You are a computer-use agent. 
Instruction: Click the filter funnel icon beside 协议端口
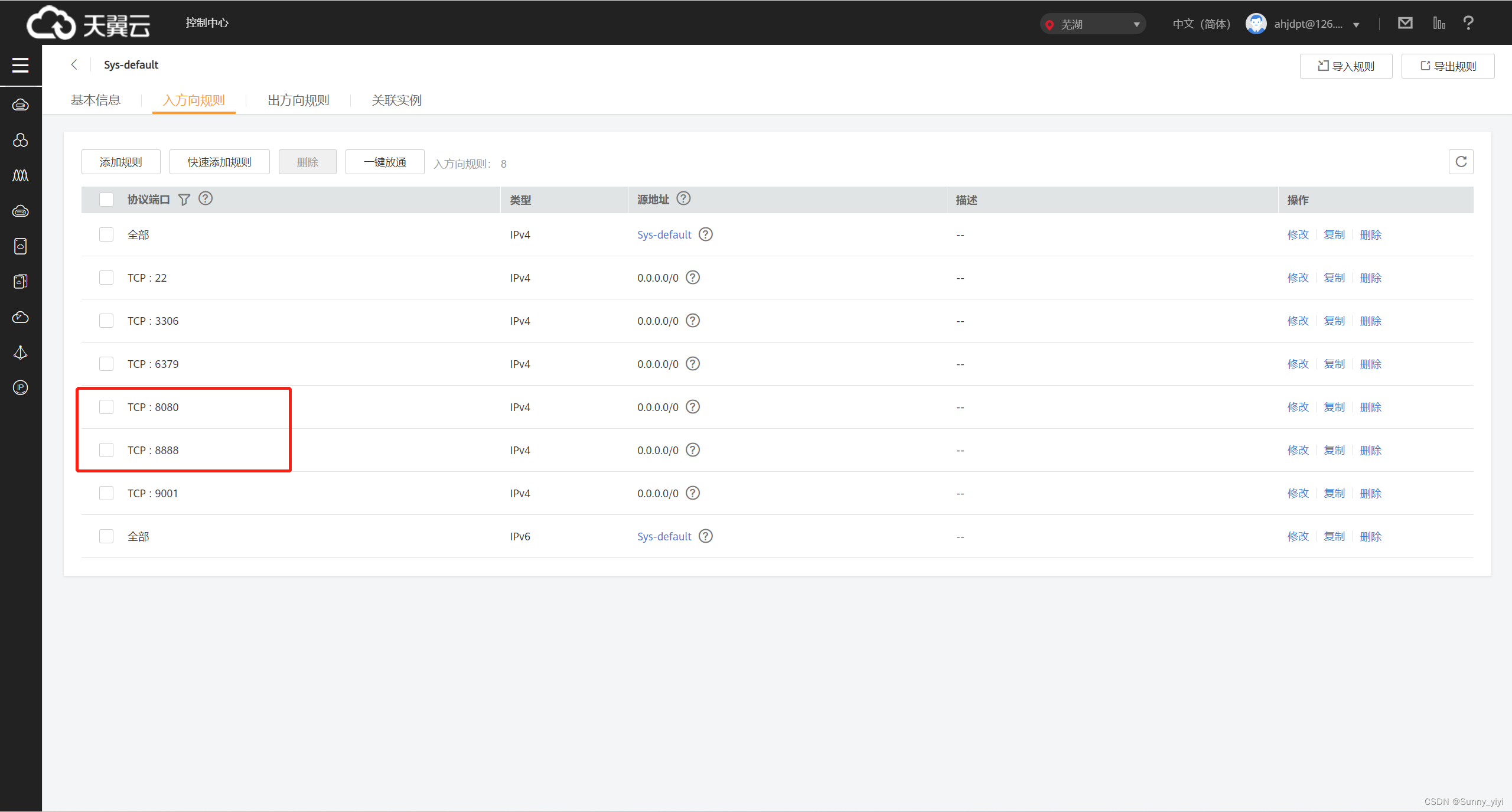point(184,200)
